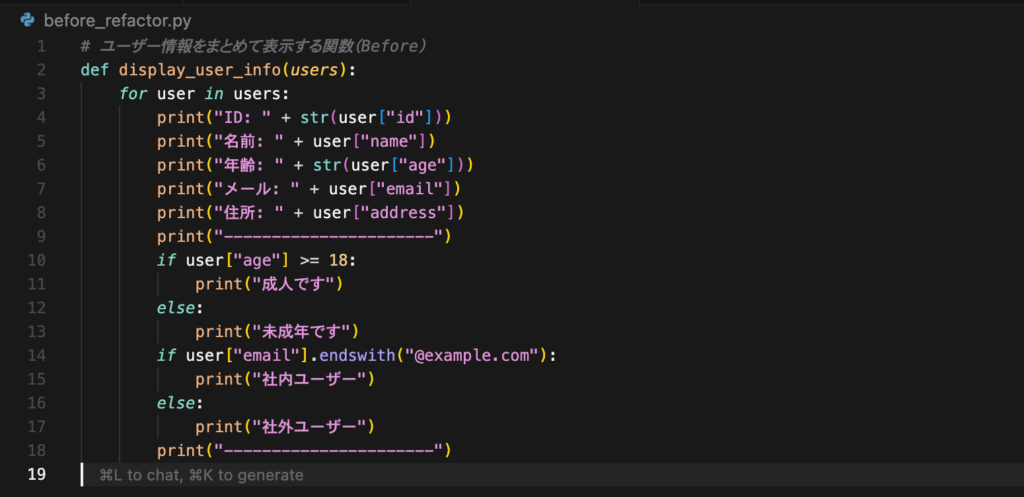Click the else keyword on line 16
1024x497 pixels.
[176, 404]
